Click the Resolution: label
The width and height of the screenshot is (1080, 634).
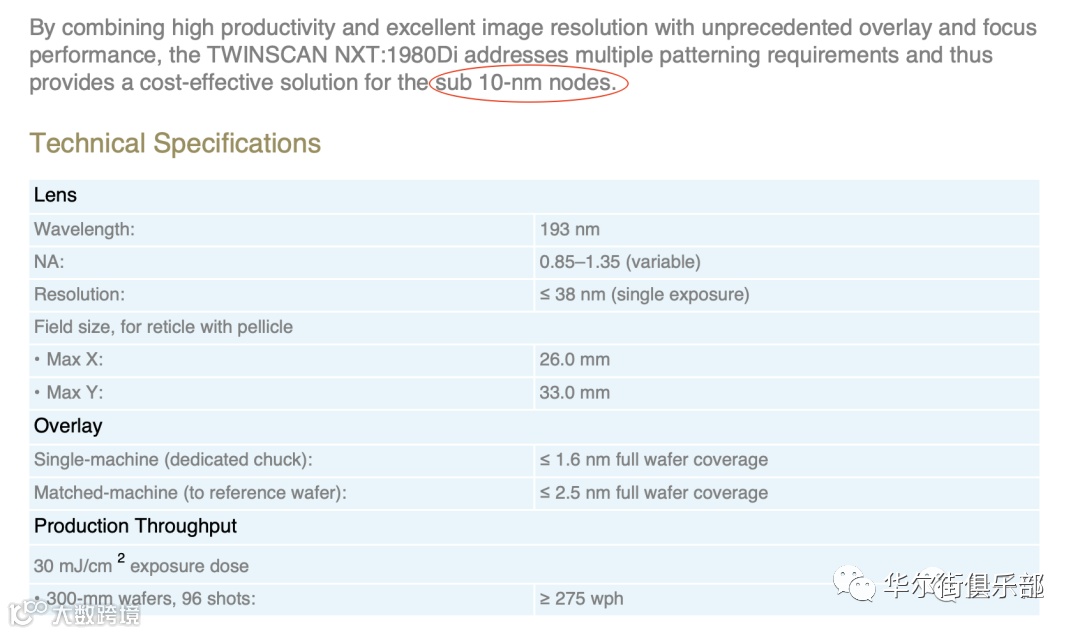pyautogui.click(x=79, y=294)
